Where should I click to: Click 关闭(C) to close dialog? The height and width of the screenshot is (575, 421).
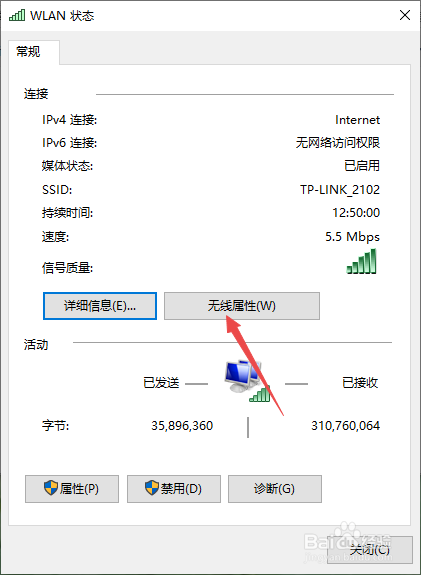point(370,550)
